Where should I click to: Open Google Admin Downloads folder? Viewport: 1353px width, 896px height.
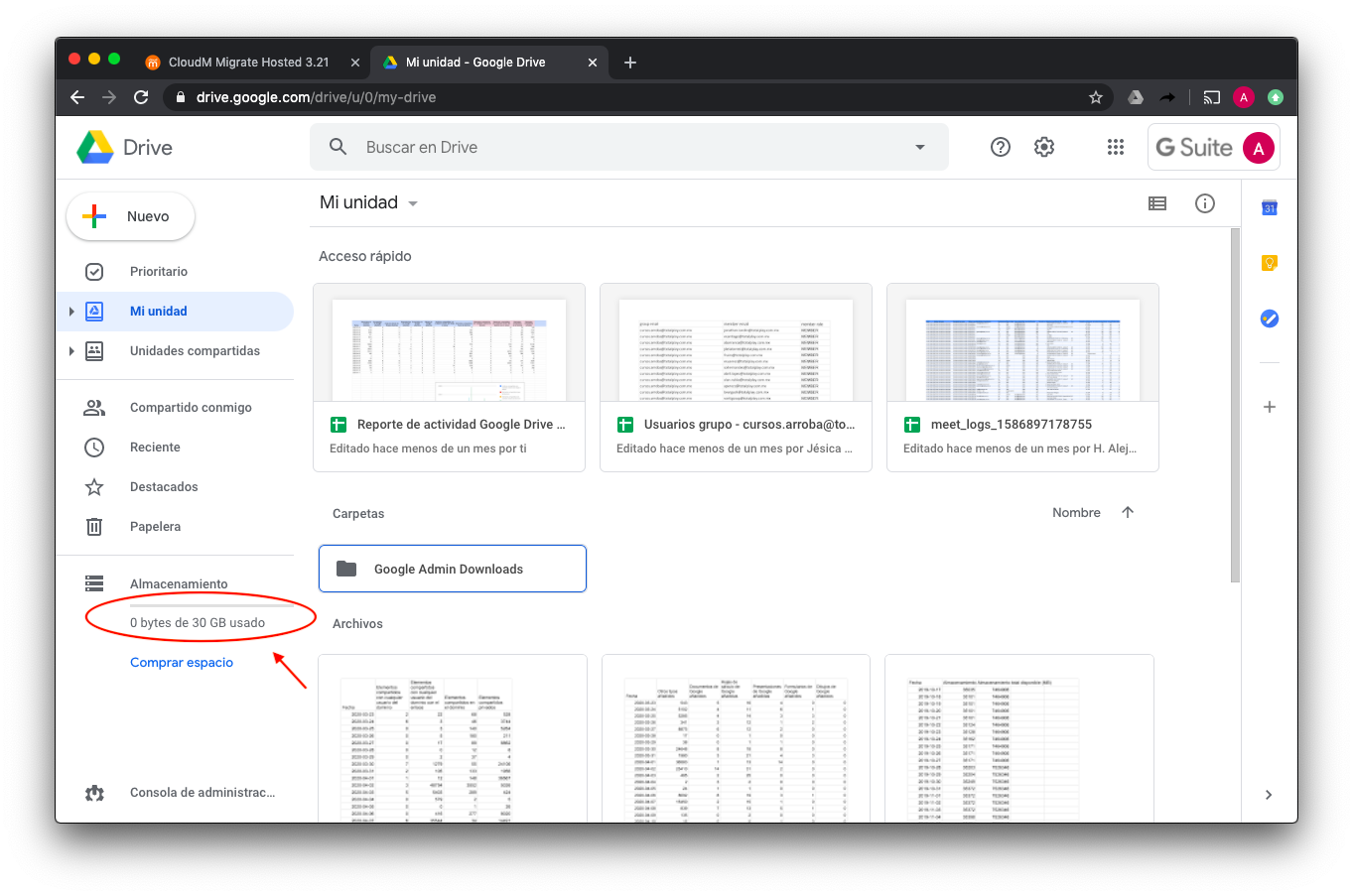point(453,569)
